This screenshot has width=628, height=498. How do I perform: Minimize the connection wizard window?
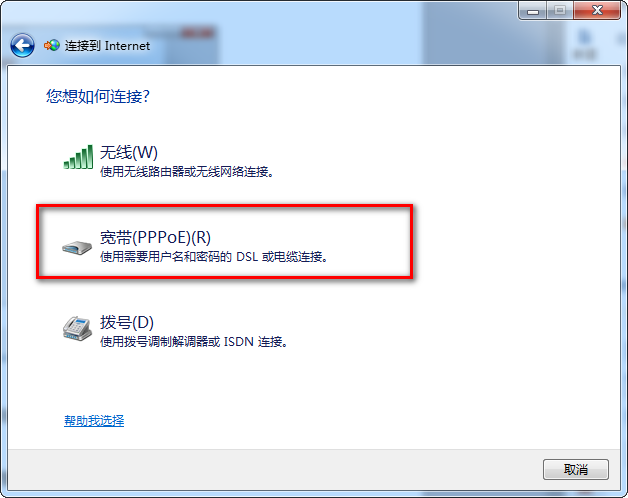click(532, 10)
